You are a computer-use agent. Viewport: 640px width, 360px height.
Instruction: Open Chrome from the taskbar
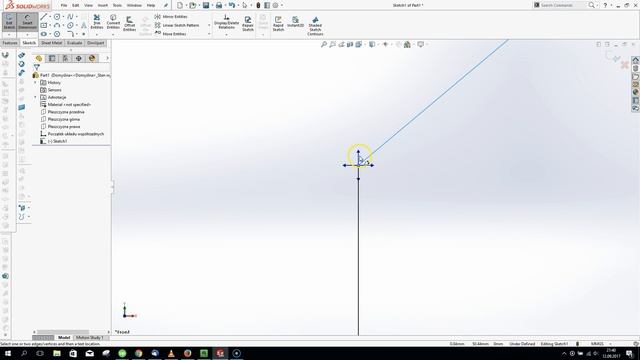point(139,353)
